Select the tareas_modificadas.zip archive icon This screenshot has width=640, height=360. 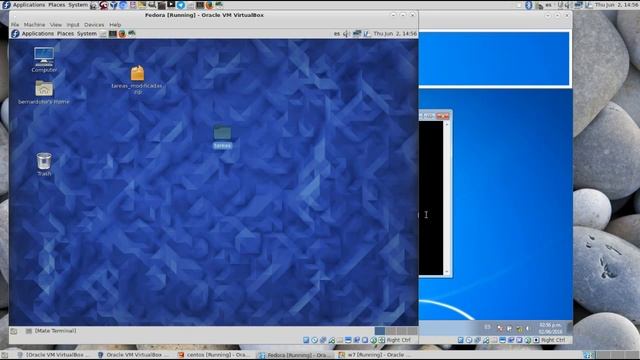pyautogui.click(x=138, y=80)
